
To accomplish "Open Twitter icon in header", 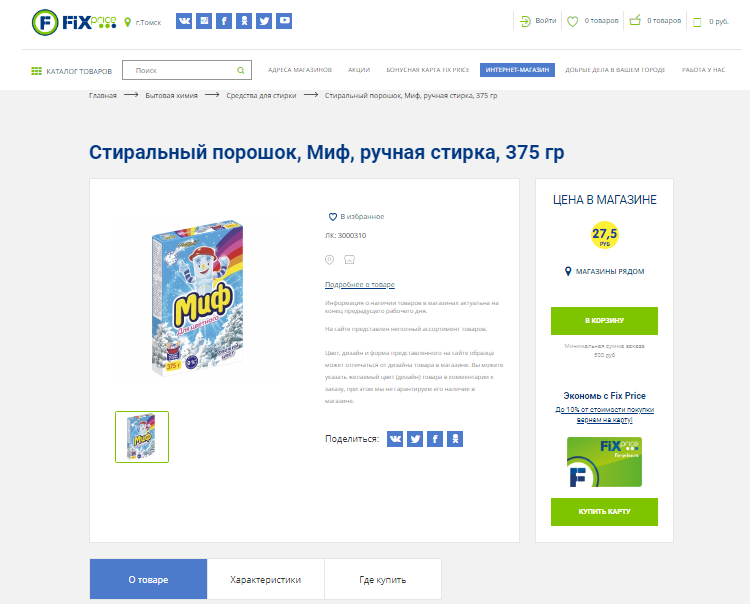I will click(264, 21).
